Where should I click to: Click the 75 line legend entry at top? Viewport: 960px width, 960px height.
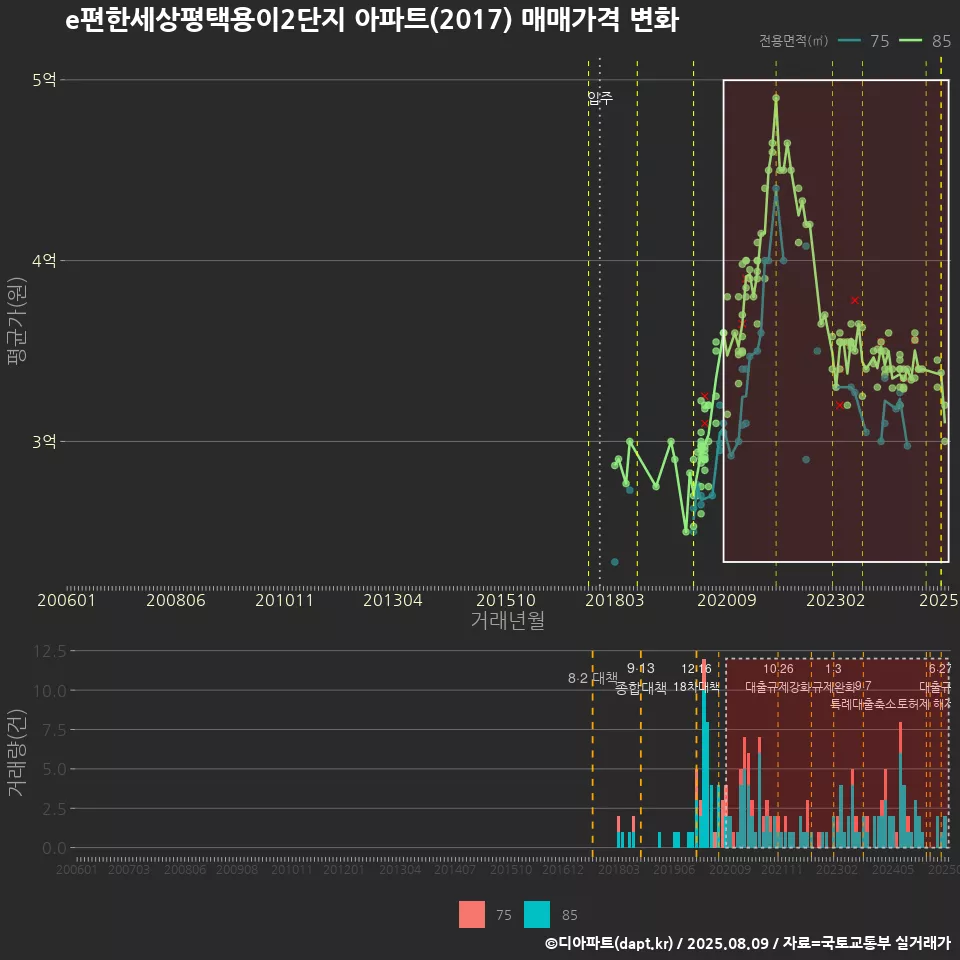pos(863,41)
